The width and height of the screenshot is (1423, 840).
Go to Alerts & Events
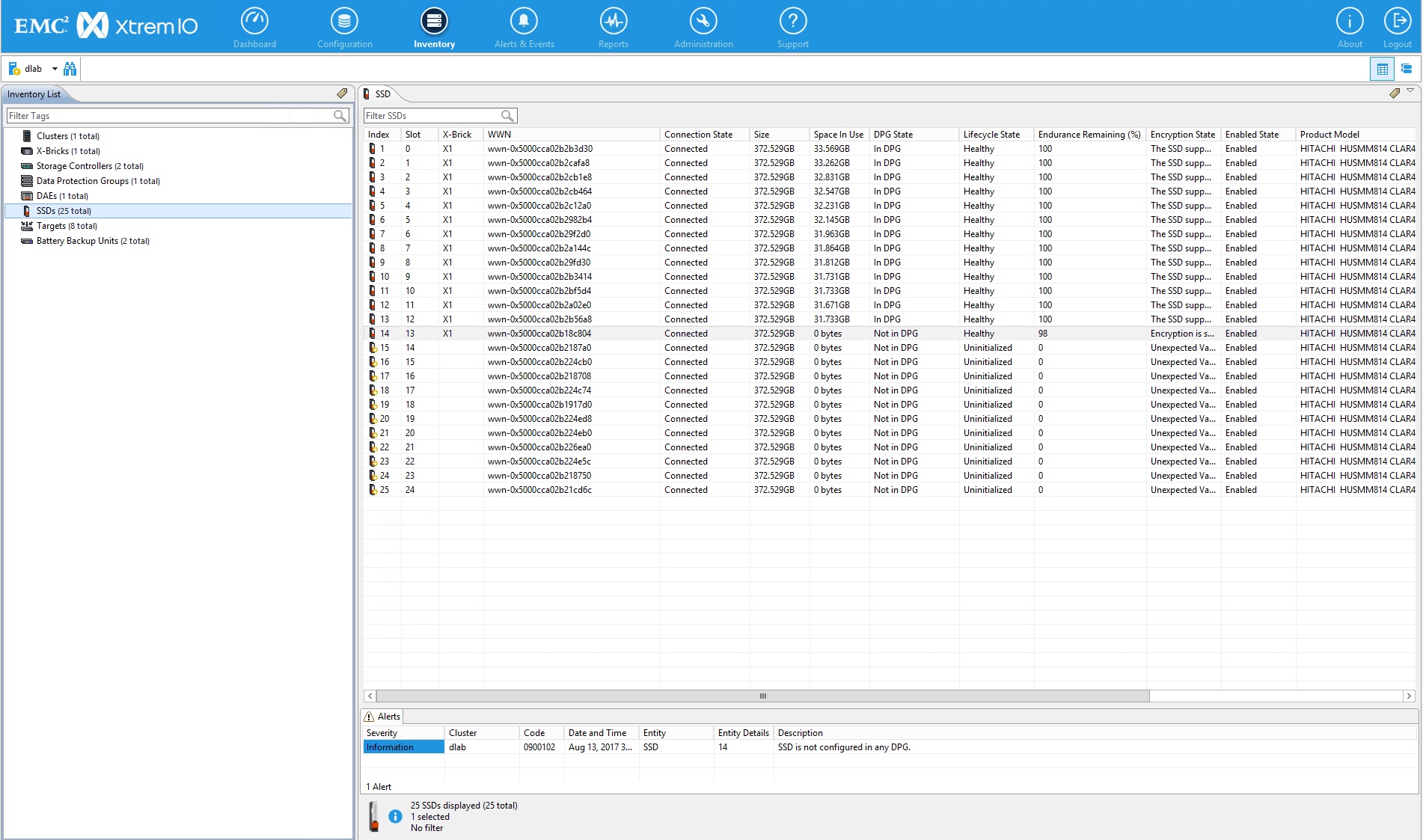(523, 26)
